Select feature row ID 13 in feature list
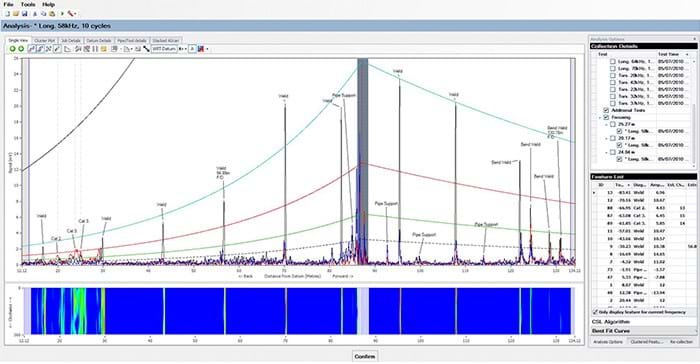The height and width of the screenshot is (364, 700). pyautogui.click(x=643, y=192)
